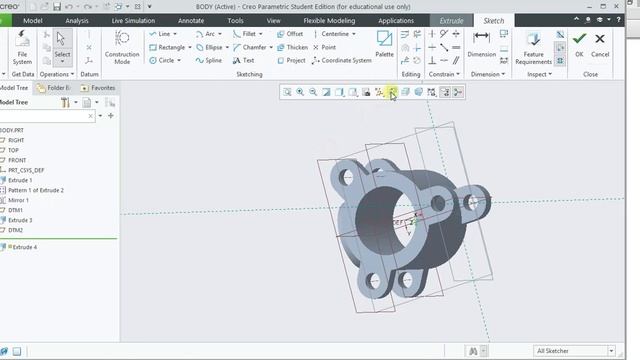Select the Chamfer tool

click(x=250, y=47)
